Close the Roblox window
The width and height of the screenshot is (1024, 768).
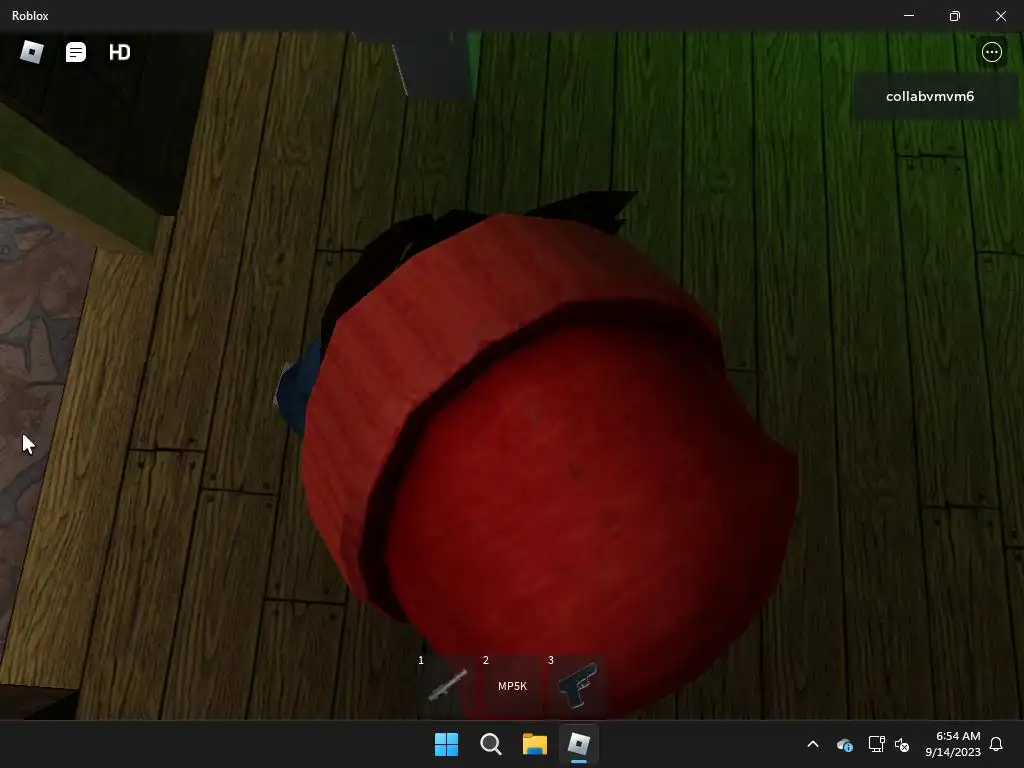tap(1000, 16)
